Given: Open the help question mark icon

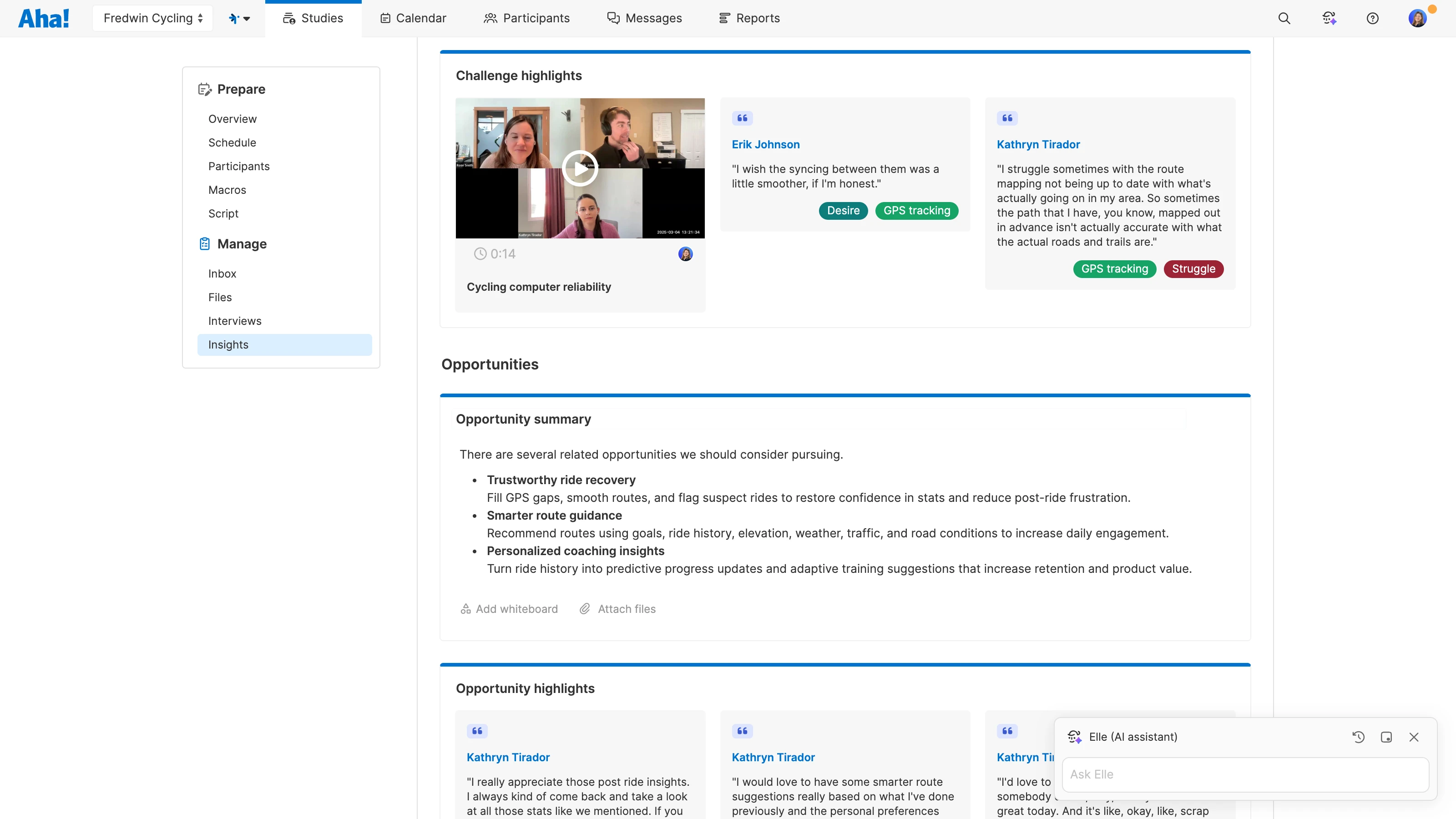Looking at the screenshot, I should point(1372,18).
